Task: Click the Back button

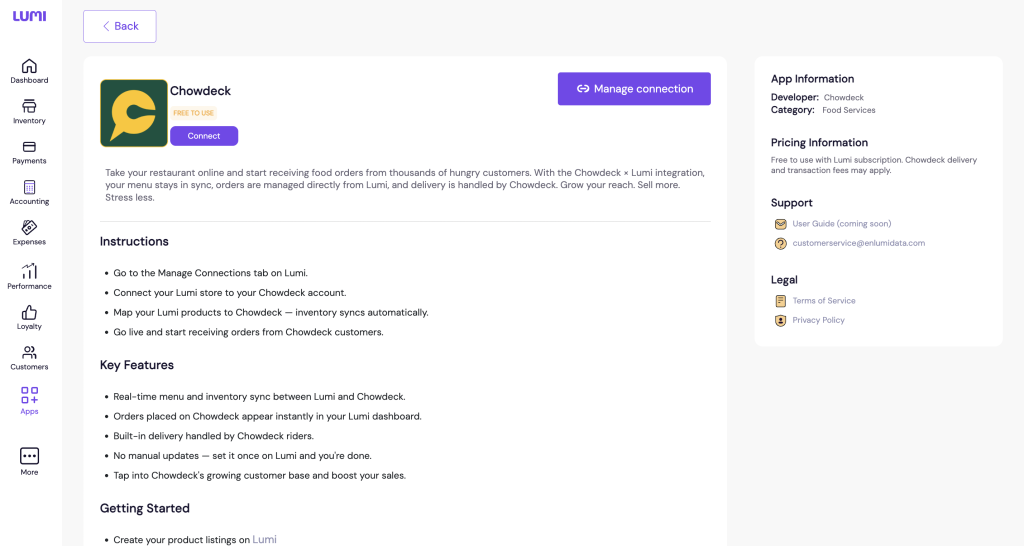Action: [120, 26]
